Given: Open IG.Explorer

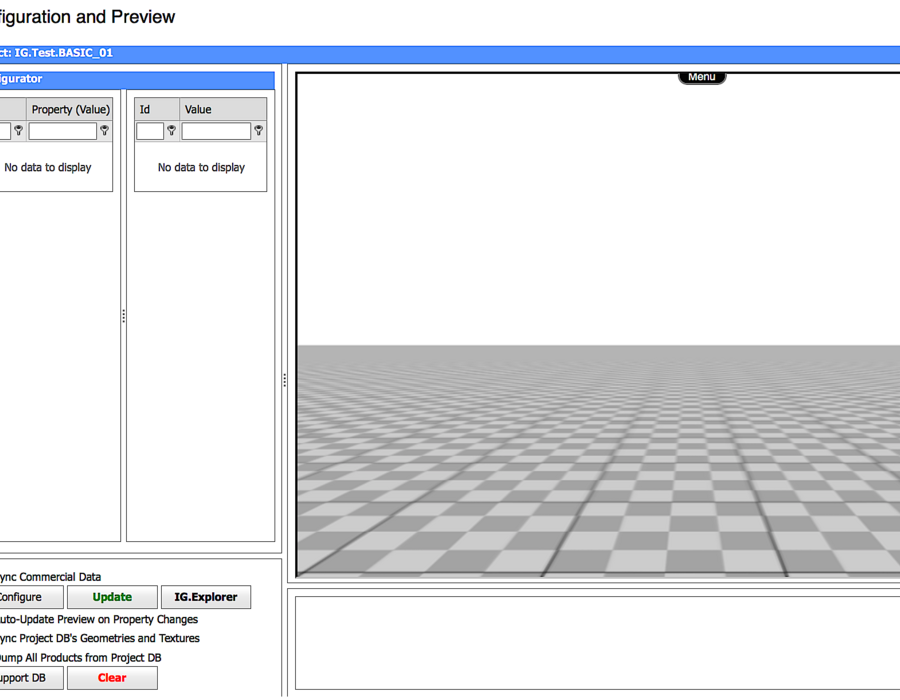Looking at the screenshot, I should coord(206,597).
